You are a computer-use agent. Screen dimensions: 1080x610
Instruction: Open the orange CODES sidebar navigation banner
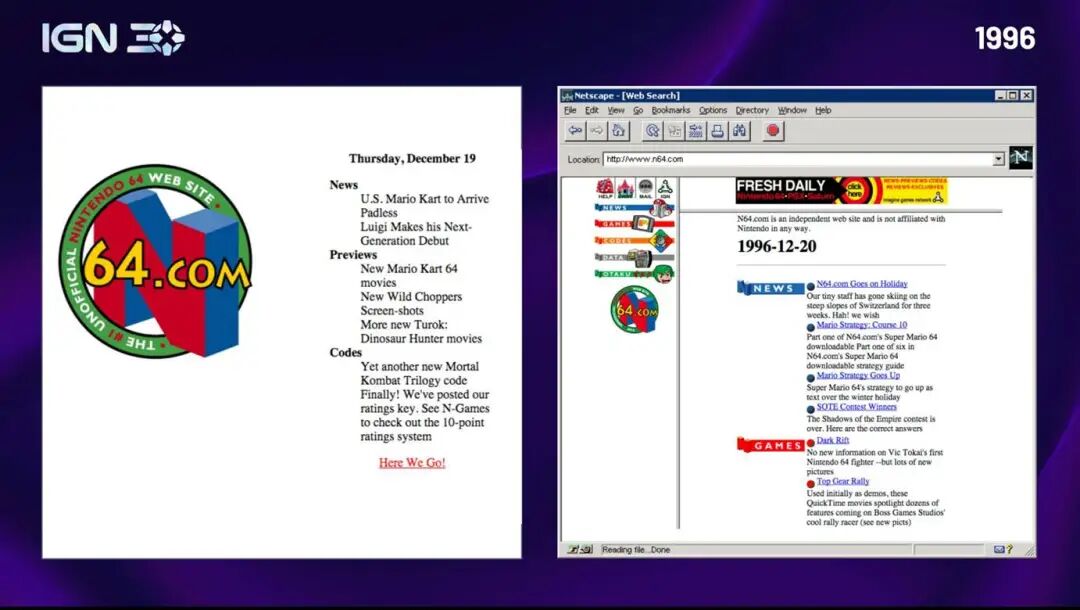(x=634, y=241)
